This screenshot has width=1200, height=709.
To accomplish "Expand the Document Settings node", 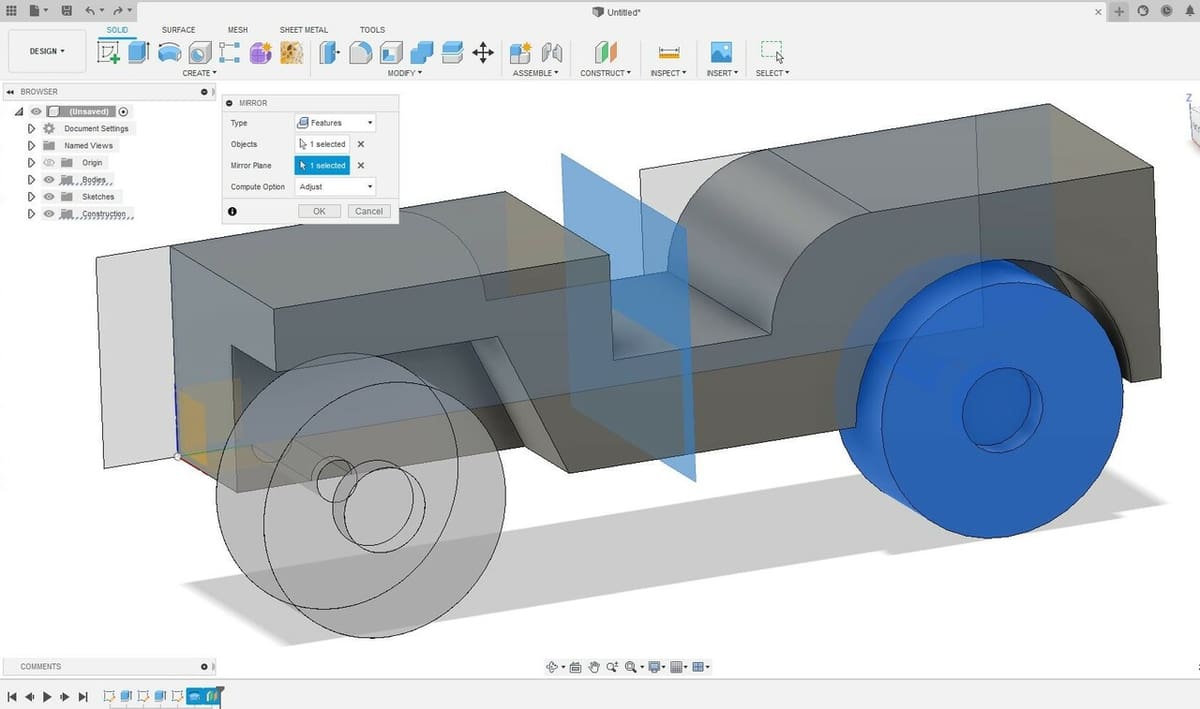I will 32,129.
